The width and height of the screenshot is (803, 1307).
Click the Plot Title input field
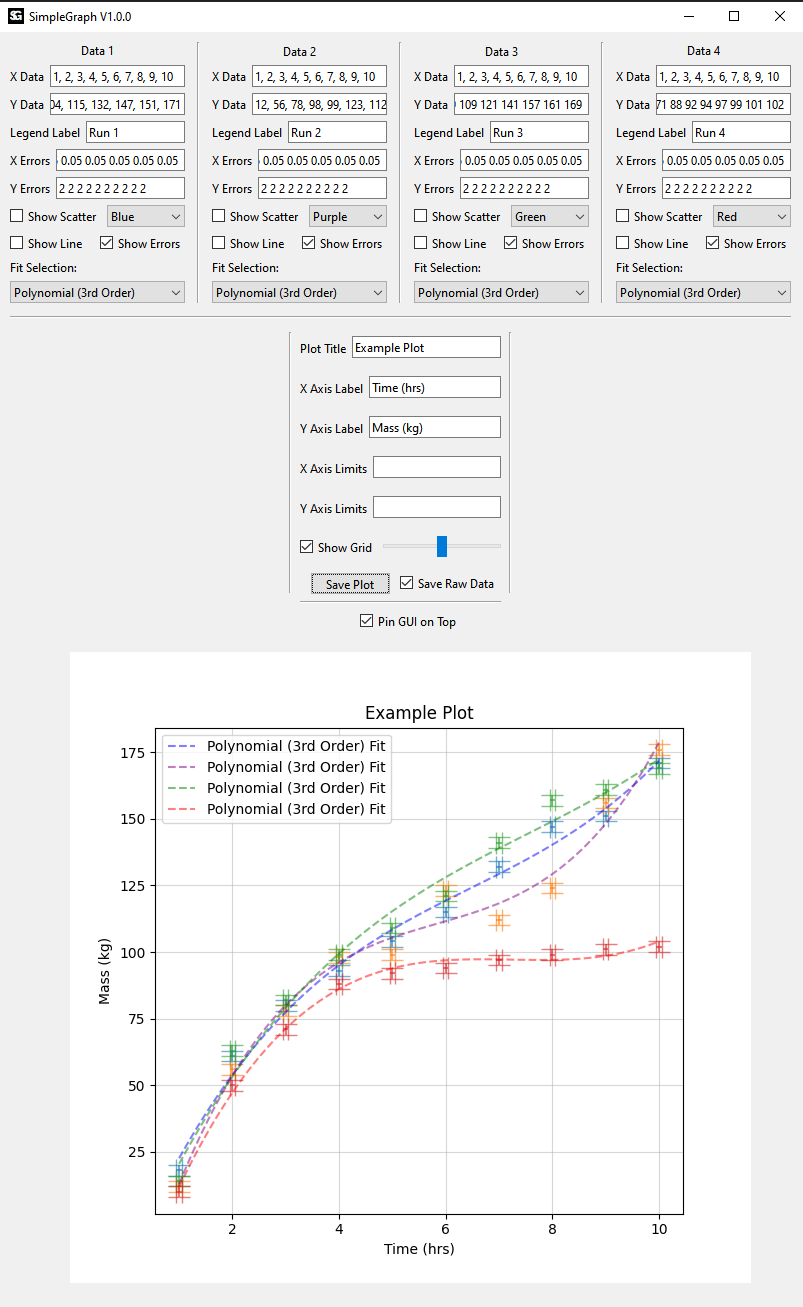pos(426,347)
